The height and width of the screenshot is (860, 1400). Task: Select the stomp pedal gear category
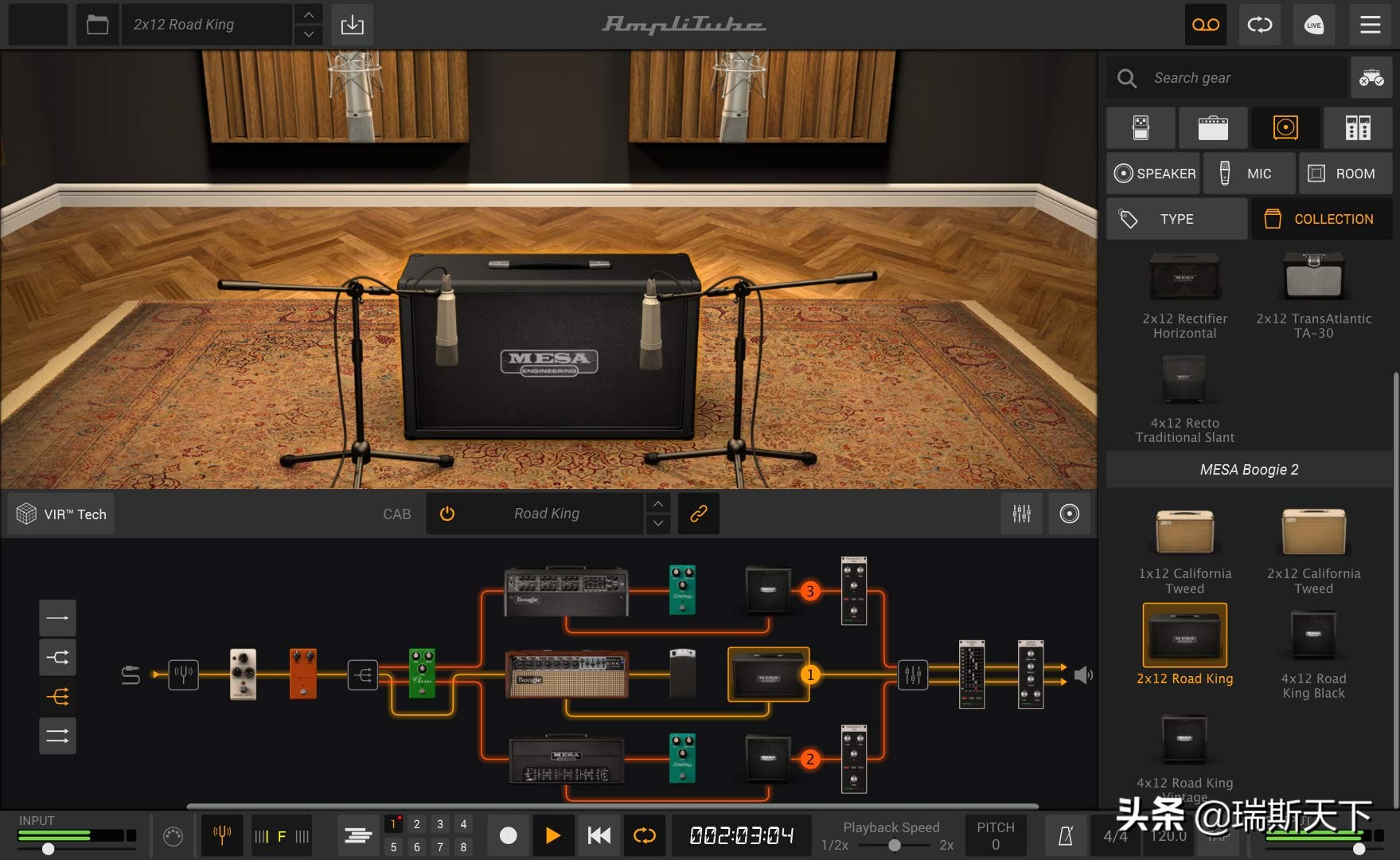tap(1141, 127)
